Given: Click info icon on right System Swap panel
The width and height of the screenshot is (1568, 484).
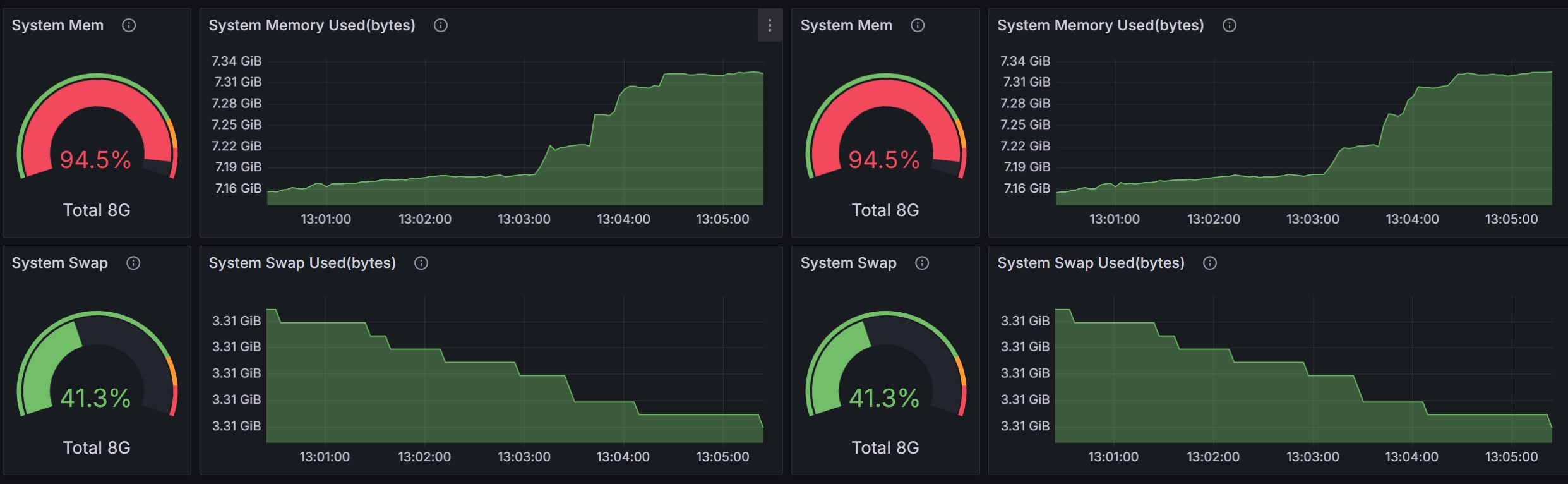Looking at the screenshot, I should point(922,263).
